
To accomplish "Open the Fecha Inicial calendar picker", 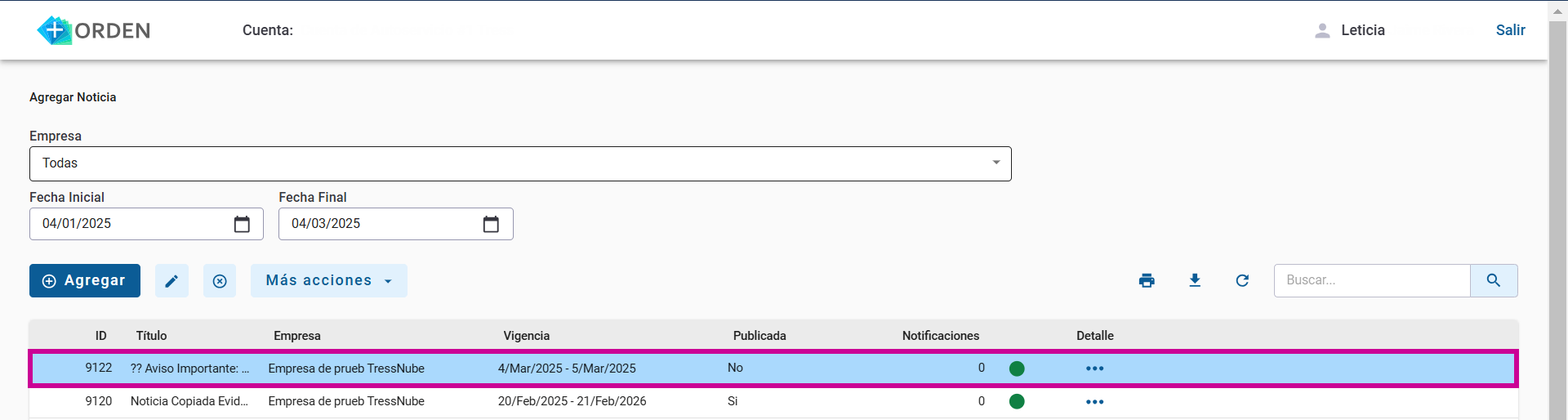I will (242, 224).
